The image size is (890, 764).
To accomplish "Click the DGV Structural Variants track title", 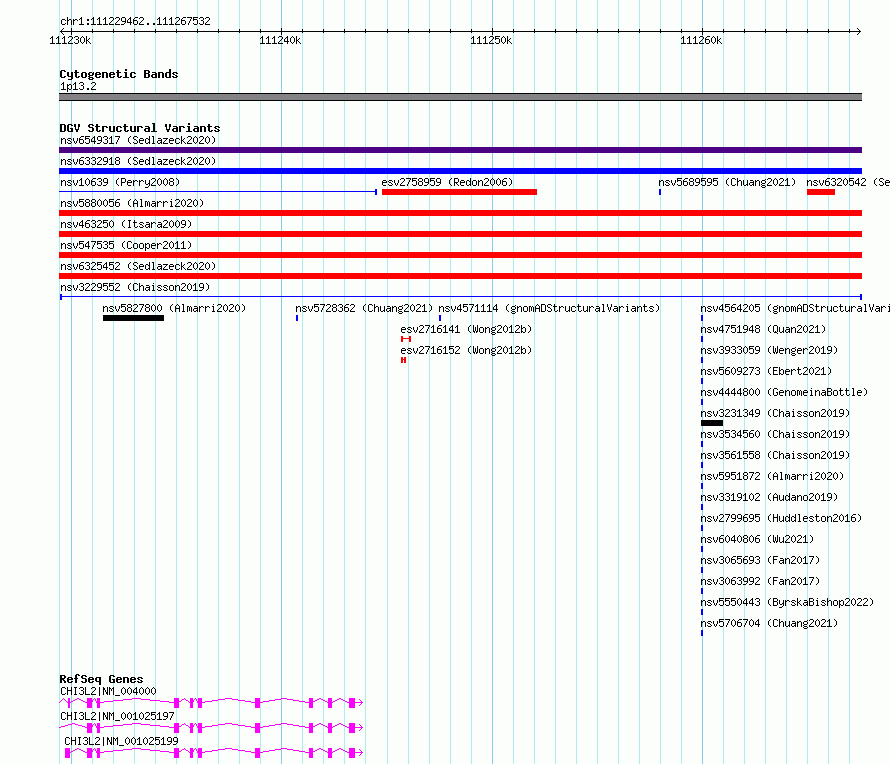I will [x=140, y=128].
